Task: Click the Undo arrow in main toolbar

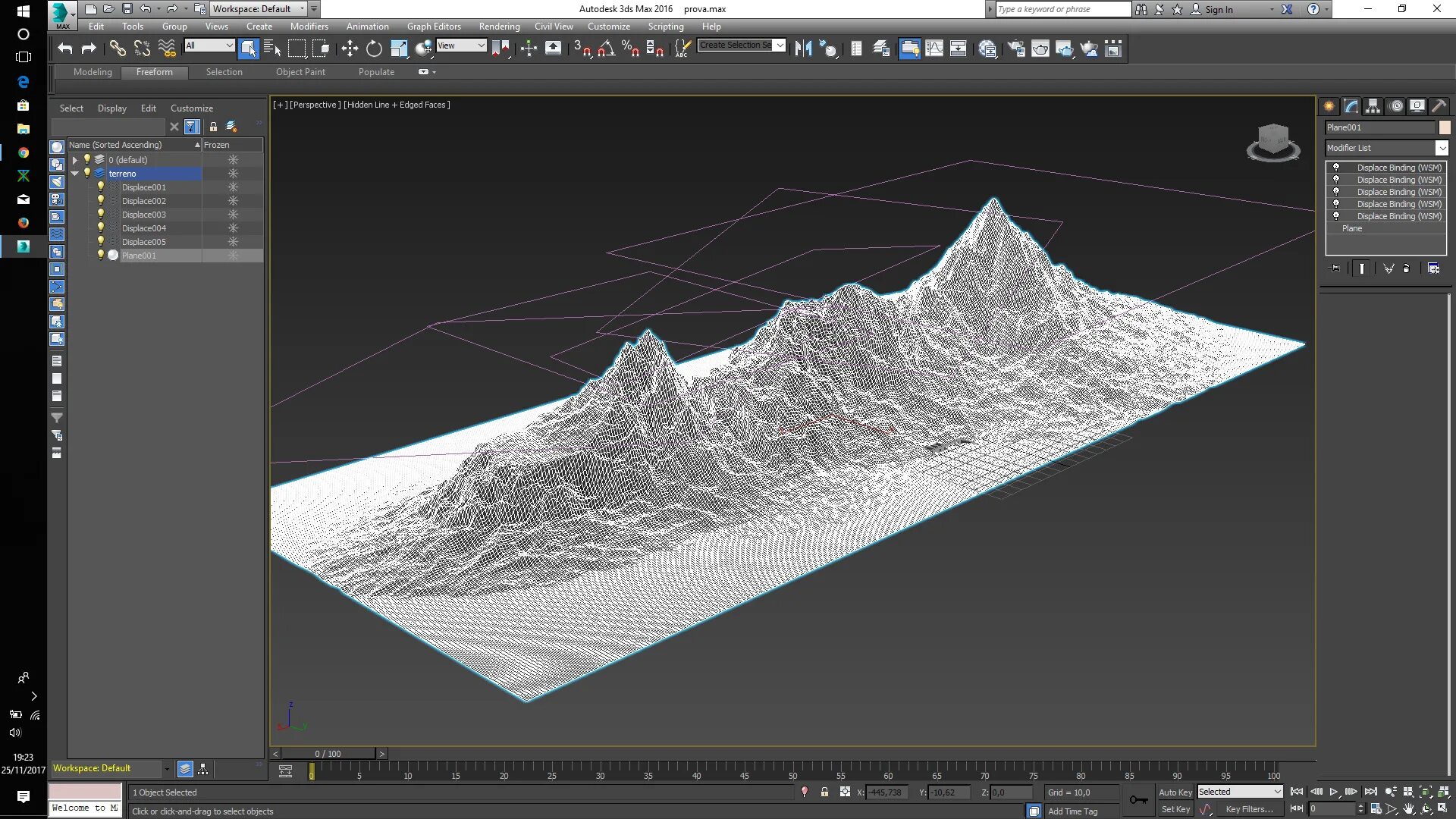Action: tap(65, 49)
